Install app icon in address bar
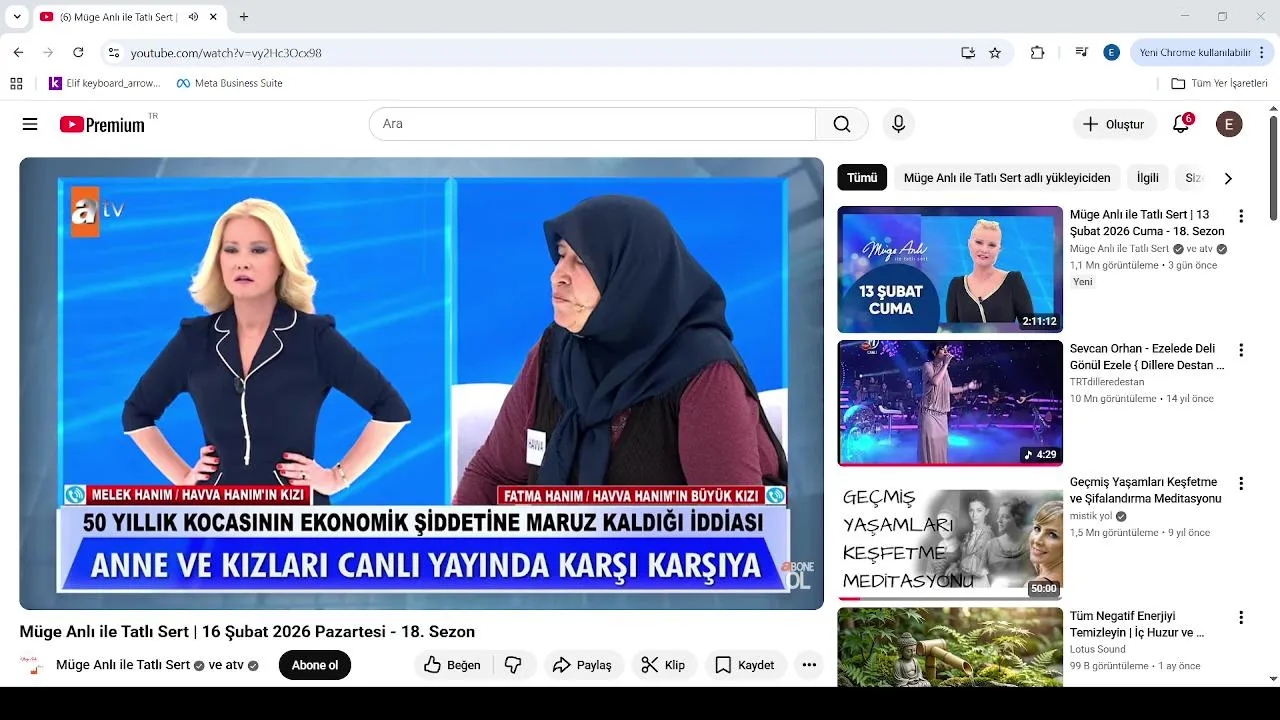 pos(968,53)
